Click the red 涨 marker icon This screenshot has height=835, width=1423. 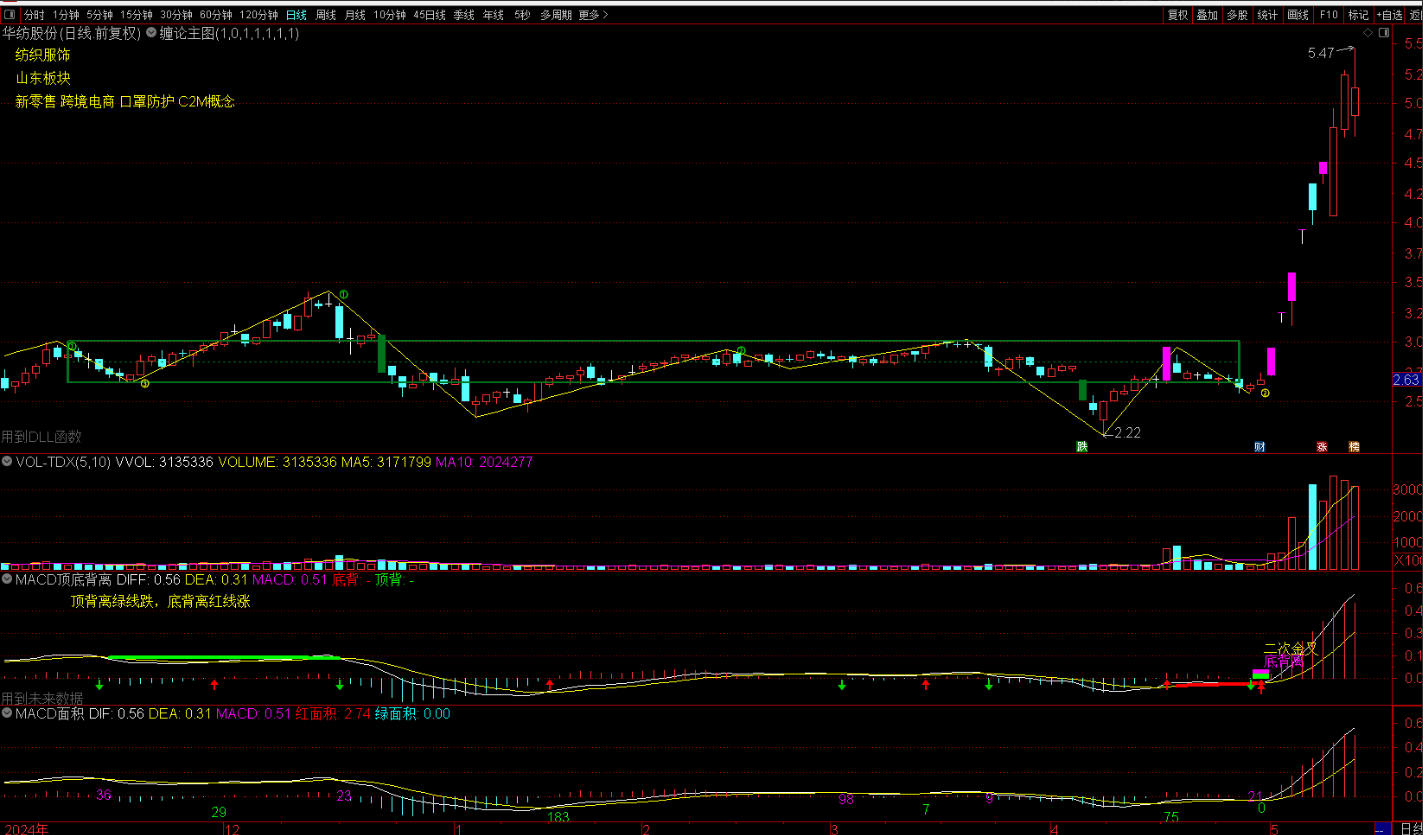(1322, 447)
